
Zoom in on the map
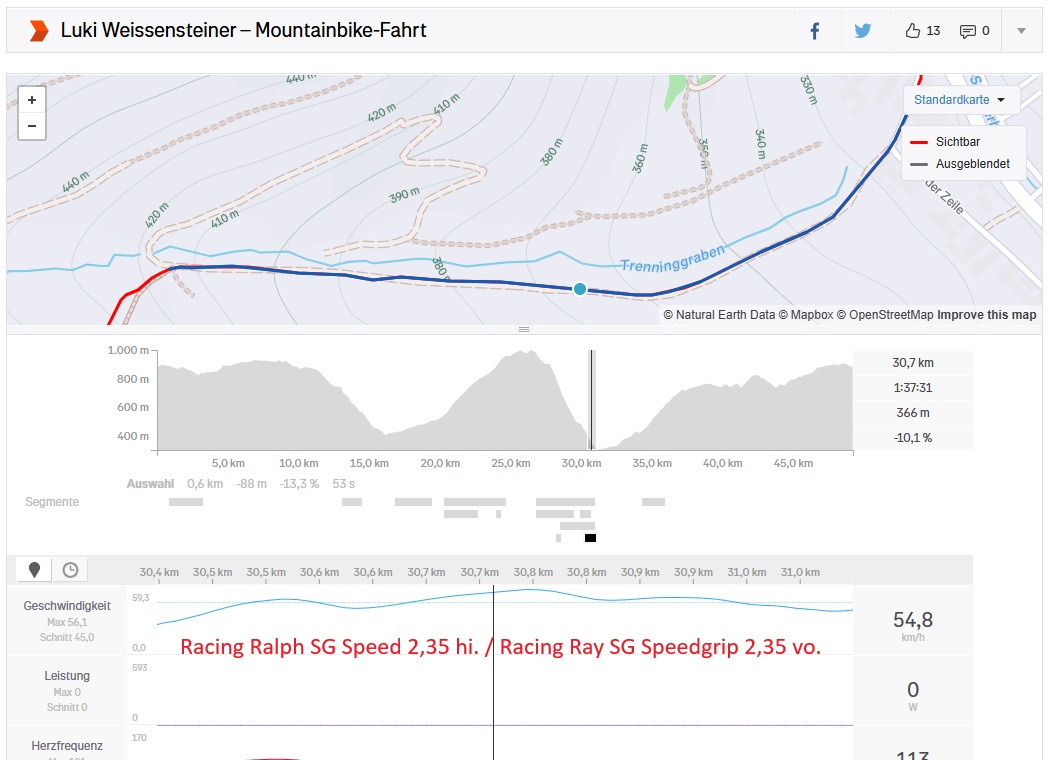[x=32, y=100]
